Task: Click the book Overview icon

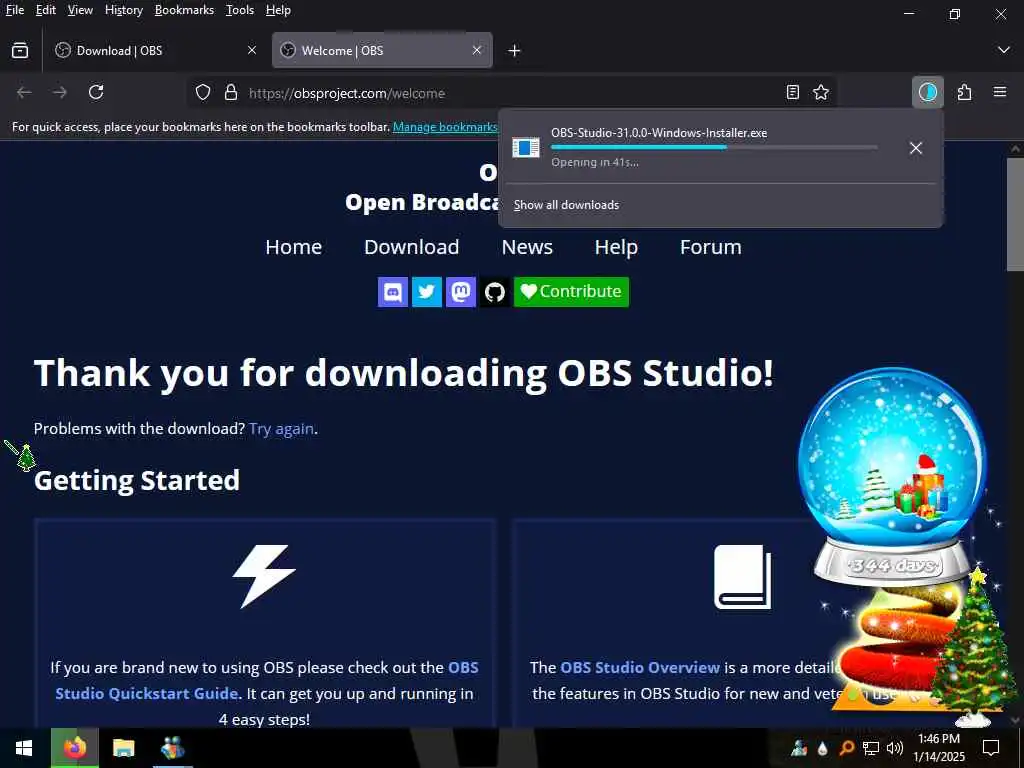Action: click(743, 577)
